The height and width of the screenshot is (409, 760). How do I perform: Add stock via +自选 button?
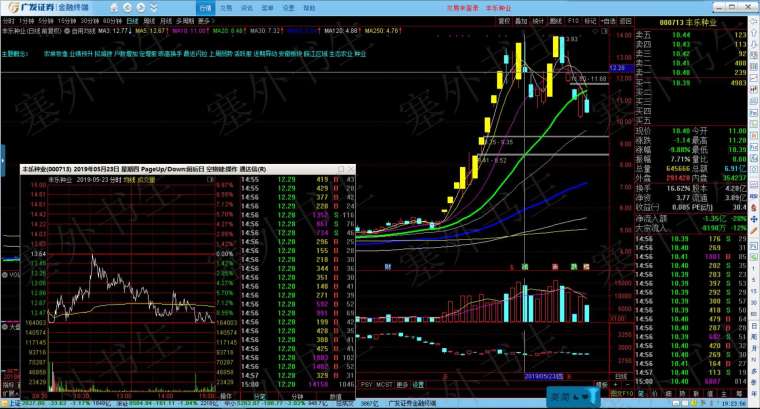(608, 21)
